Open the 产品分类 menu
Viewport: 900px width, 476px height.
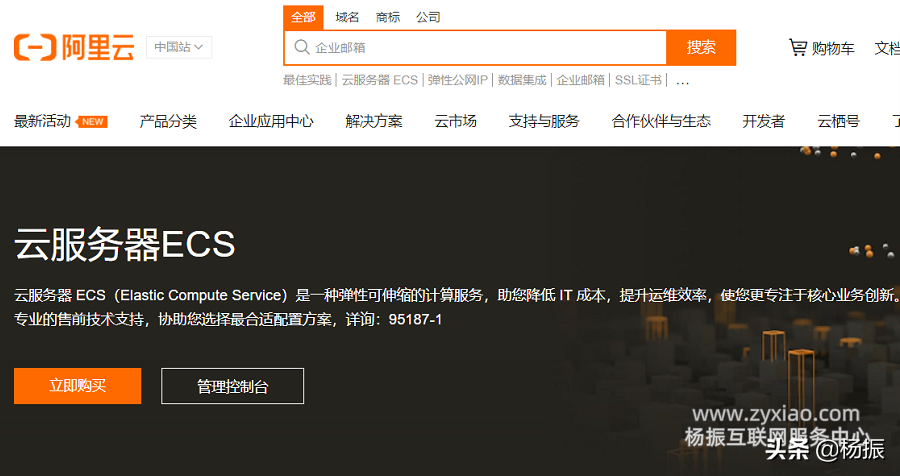tap(168, 121)
